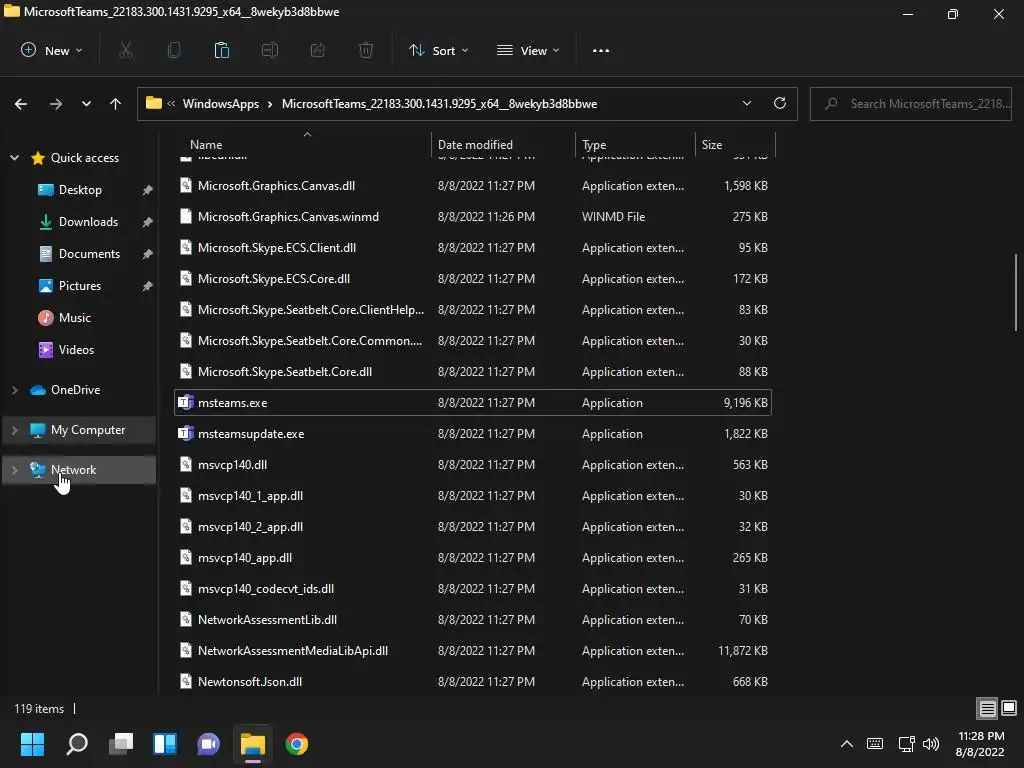The image size is (1024, 768).
Task: Refresh the current folder view
Action: click(x=780, y=103)
